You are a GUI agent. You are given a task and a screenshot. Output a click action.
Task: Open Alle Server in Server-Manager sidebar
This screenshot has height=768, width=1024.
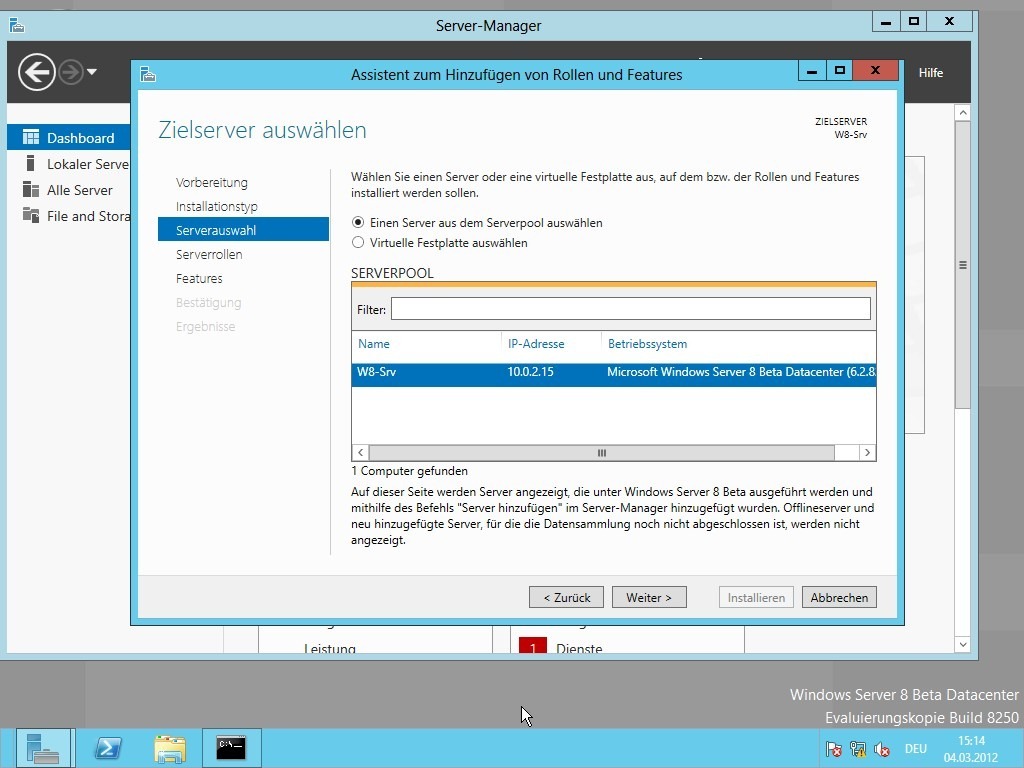pyautogui.click(x=80, y=190)
